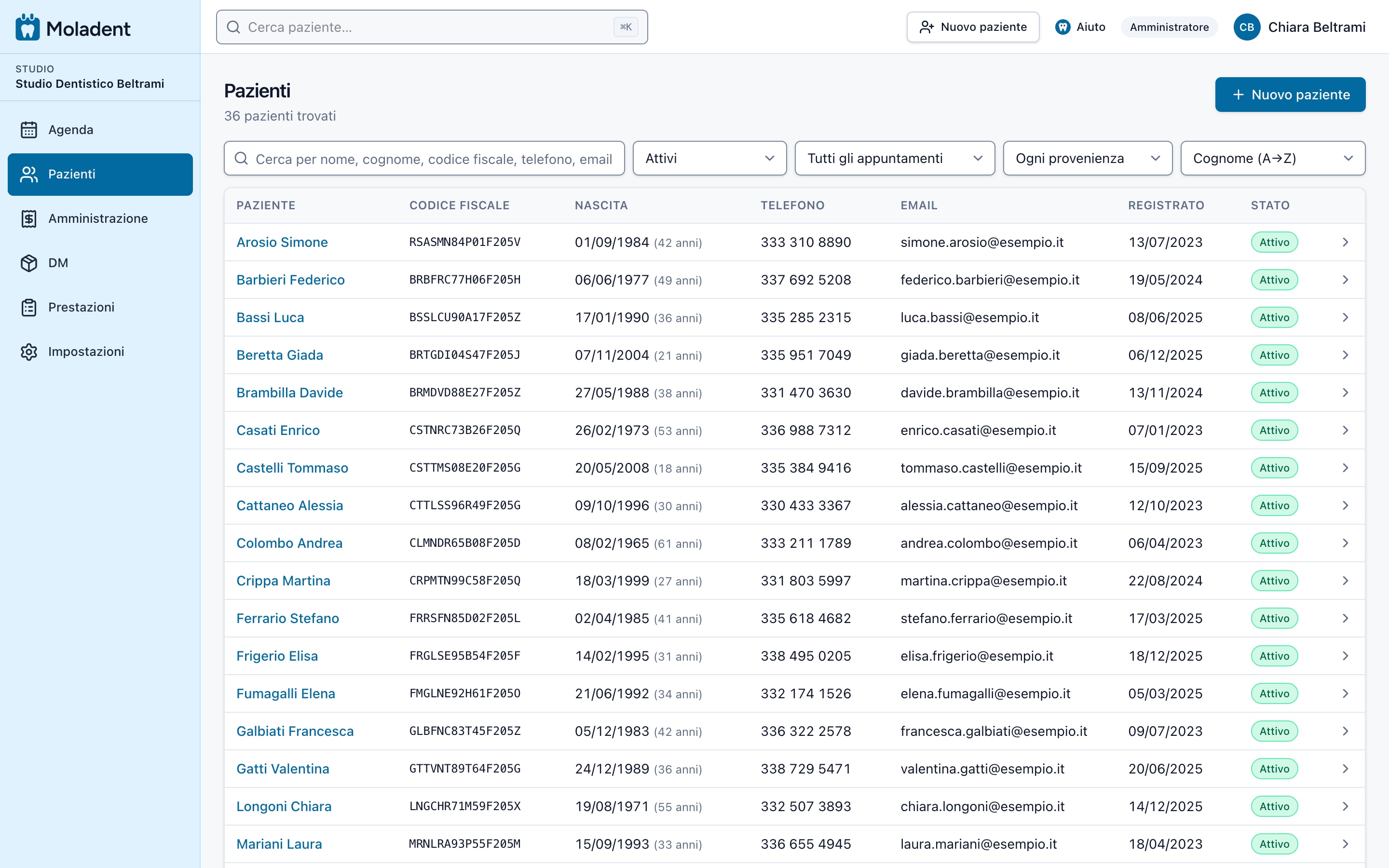Open Crippa Martina row chevron arrow
Image resolution: width=1389 pixels, height=868 pixels.
click(x=1346, y=581)
